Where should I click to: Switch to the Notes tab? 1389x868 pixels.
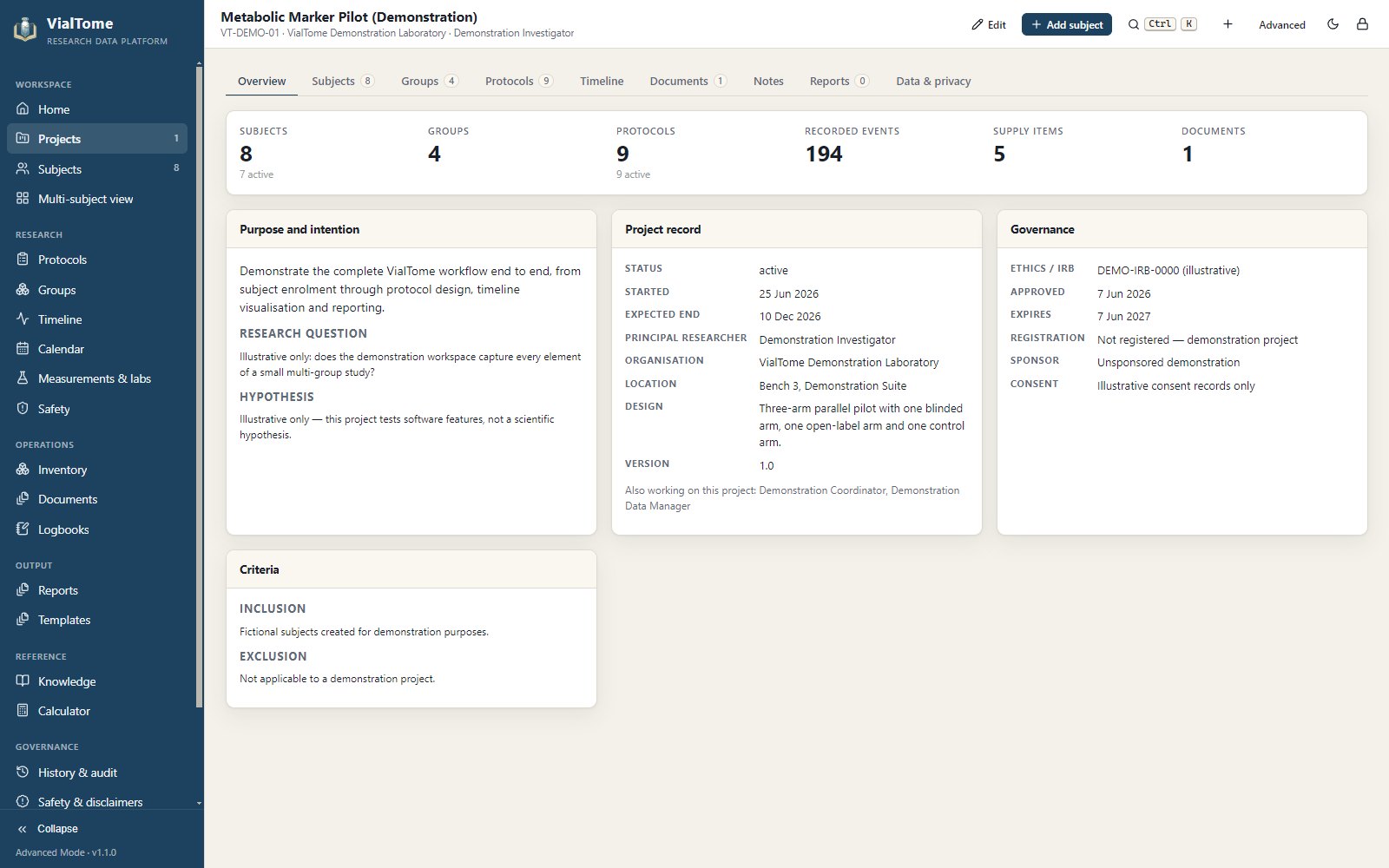(768, 81)
